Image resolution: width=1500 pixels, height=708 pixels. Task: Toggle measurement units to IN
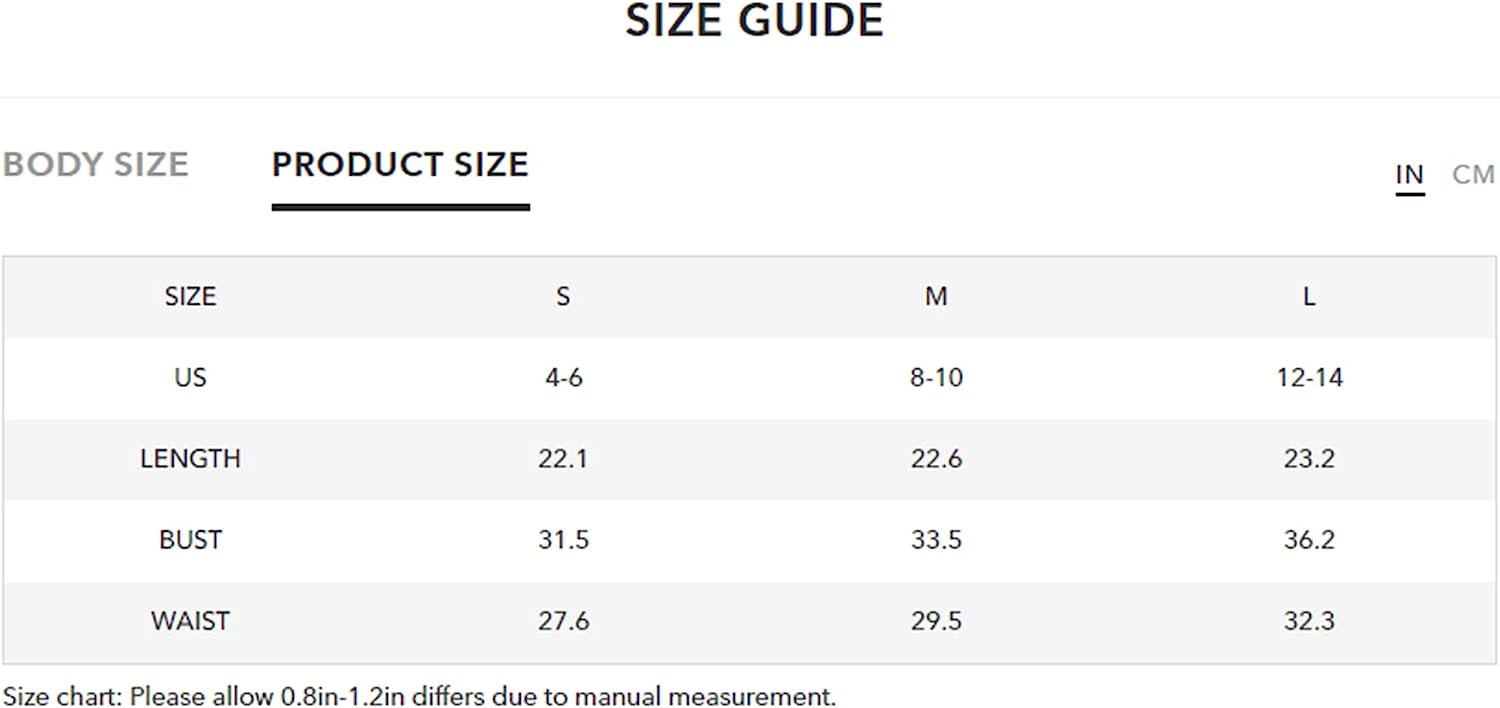click(x=1410, y=175)
